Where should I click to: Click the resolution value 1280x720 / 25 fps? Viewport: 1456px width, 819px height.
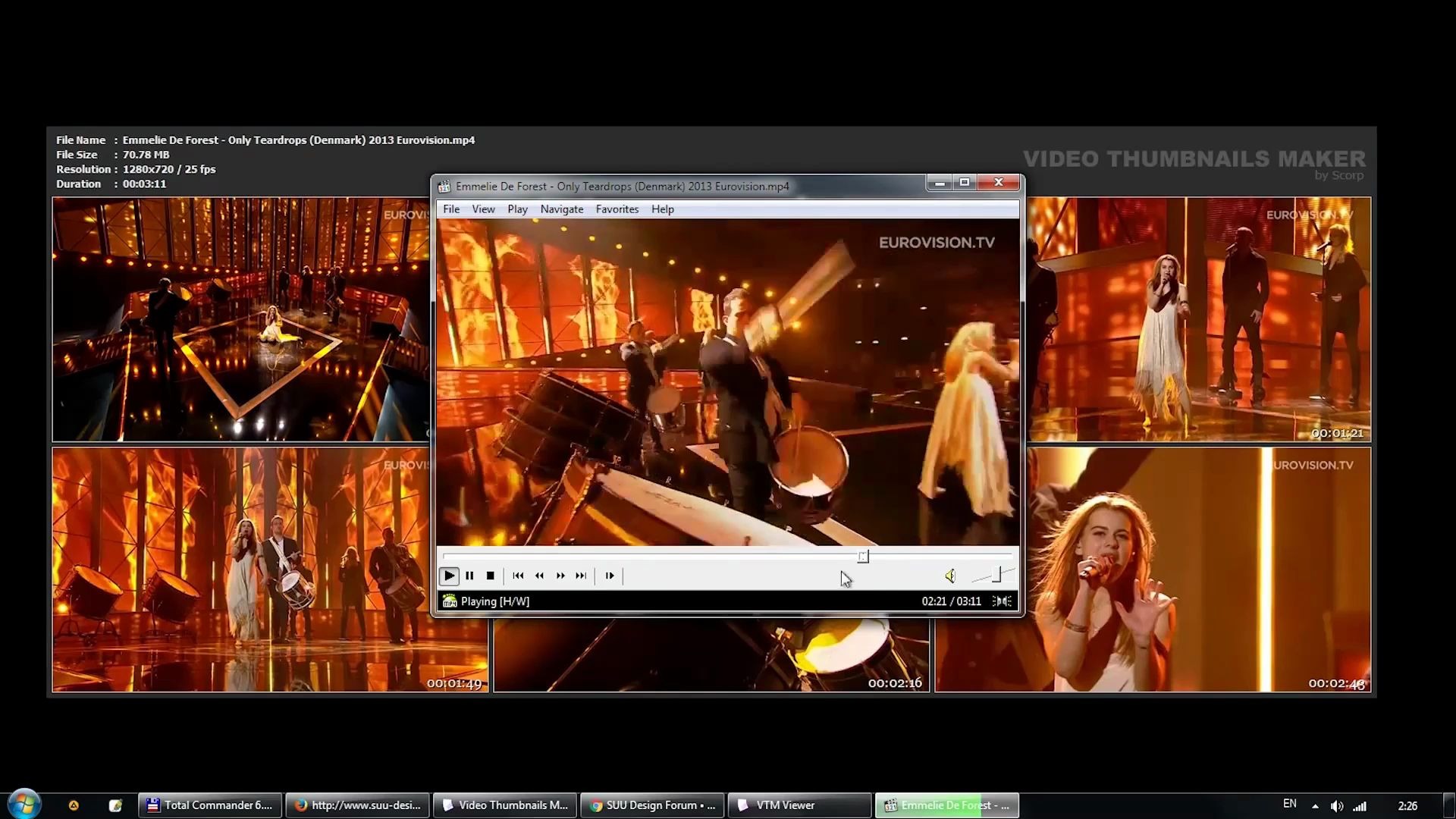[169, 169]
